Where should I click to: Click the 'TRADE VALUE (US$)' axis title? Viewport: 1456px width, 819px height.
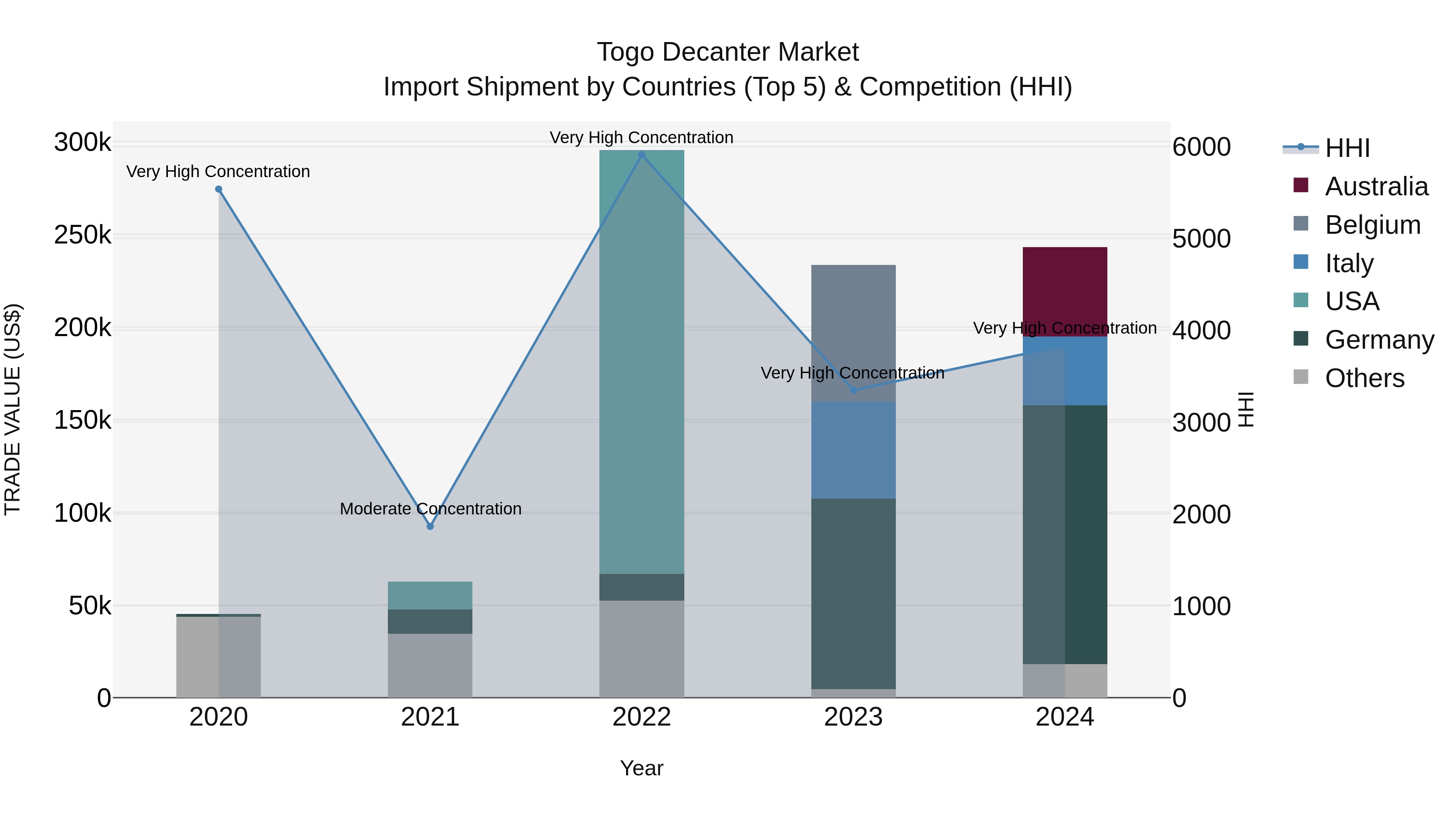[13, 409]
